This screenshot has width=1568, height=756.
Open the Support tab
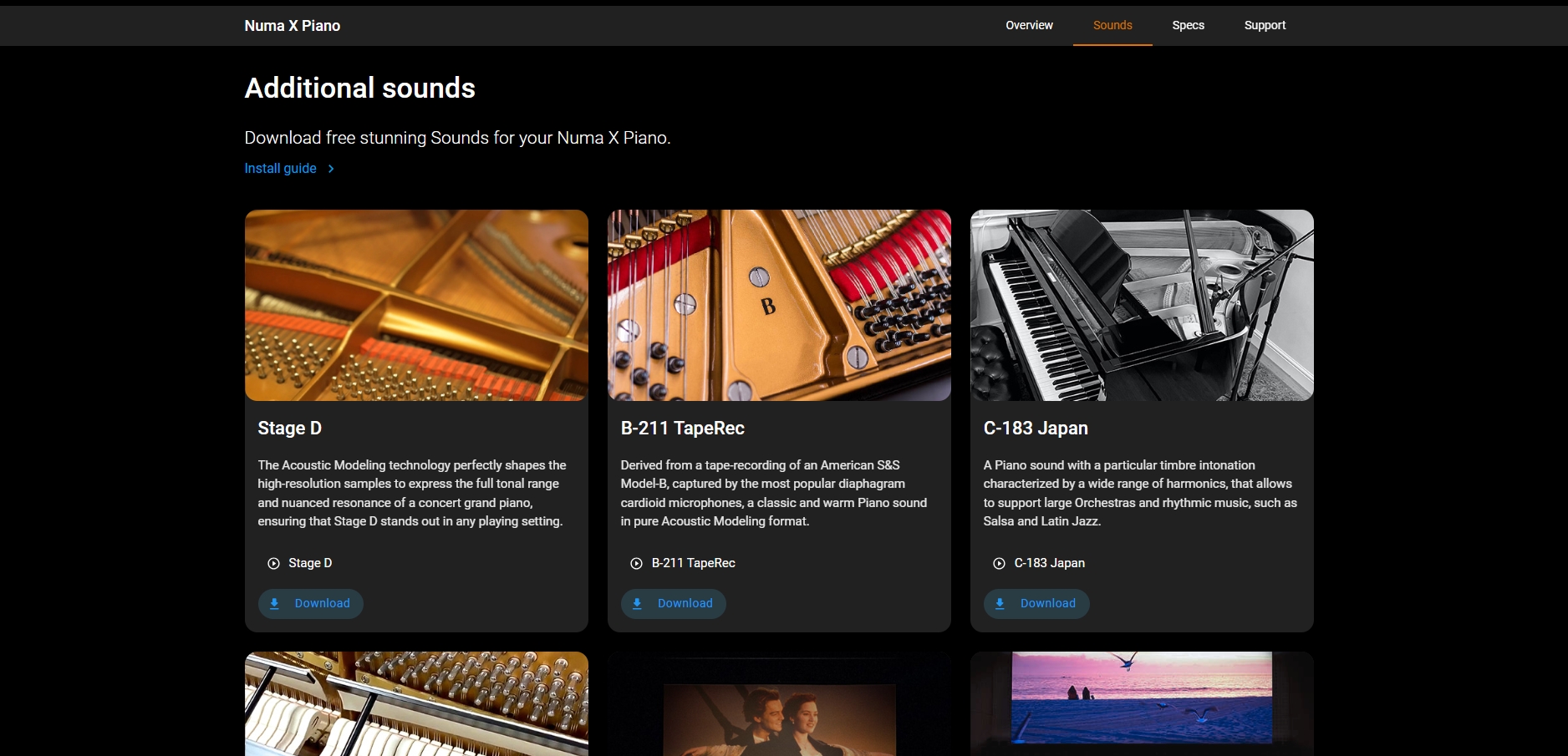click(1265, 25)
